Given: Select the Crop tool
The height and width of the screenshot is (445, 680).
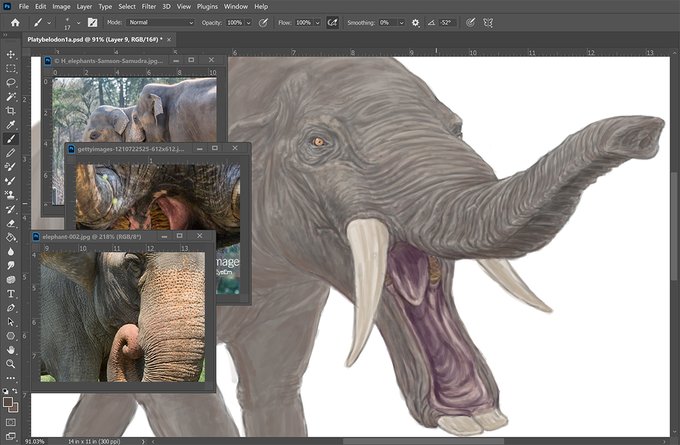Looking at the screenshot, I should click(x=11, y=110).
